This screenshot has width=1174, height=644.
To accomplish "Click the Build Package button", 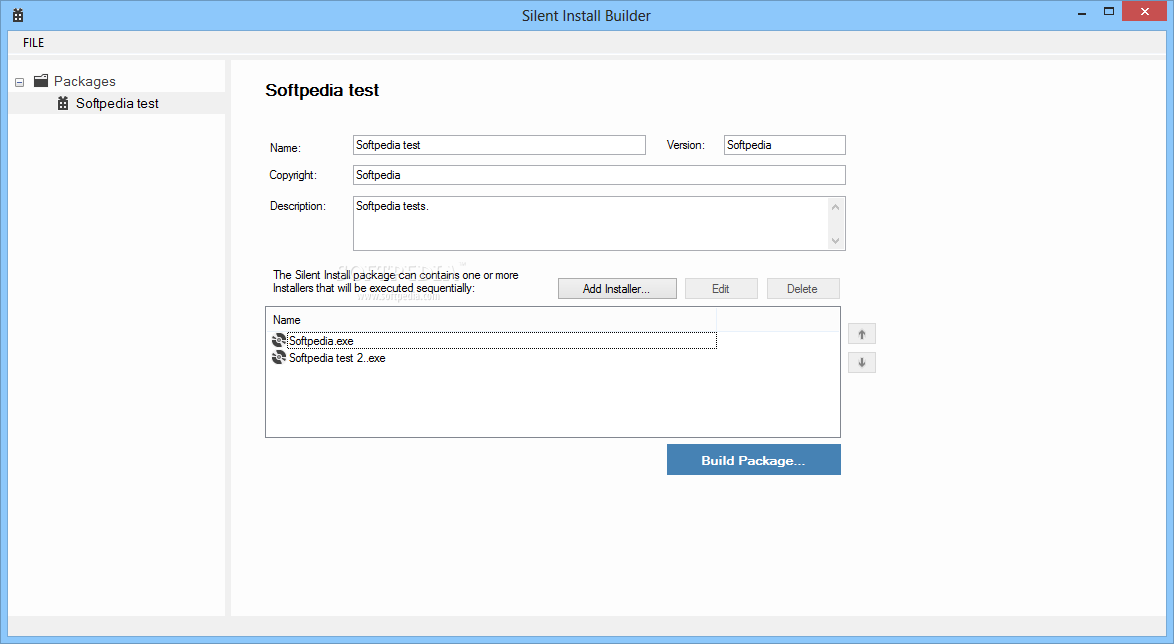I will click(x=753, y=460).
